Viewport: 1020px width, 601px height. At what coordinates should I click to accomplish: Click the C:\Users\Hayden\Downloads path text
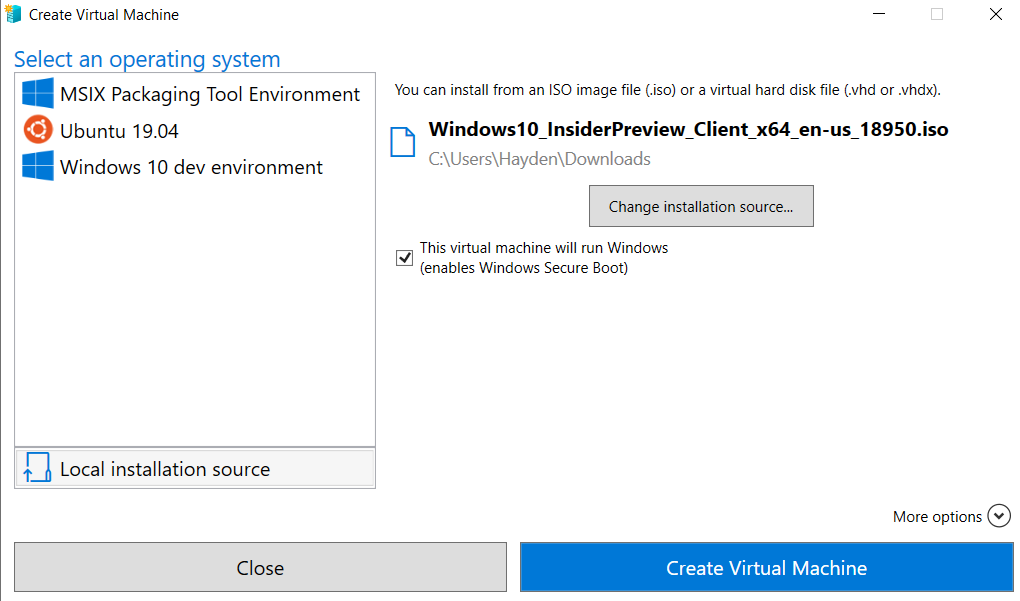(538, 158)
